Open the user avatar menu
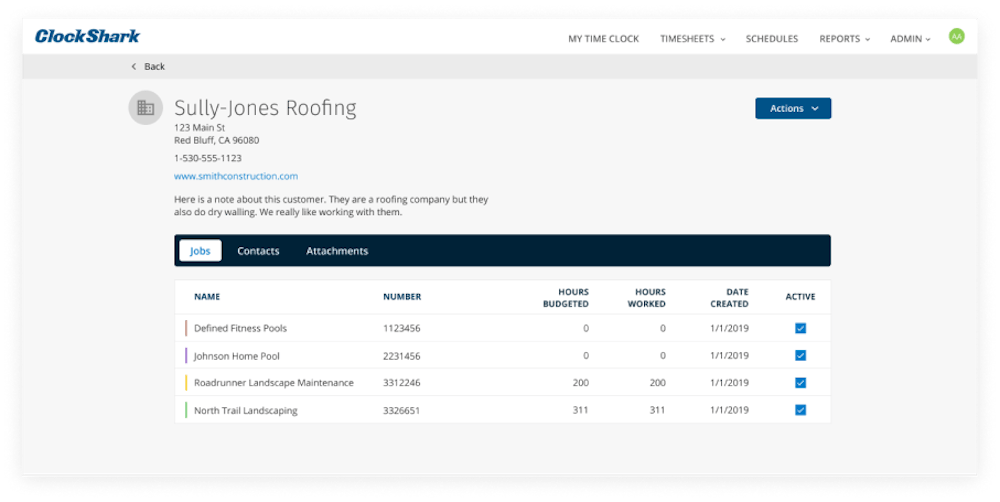1000x502 pixels. coord(956,37)
